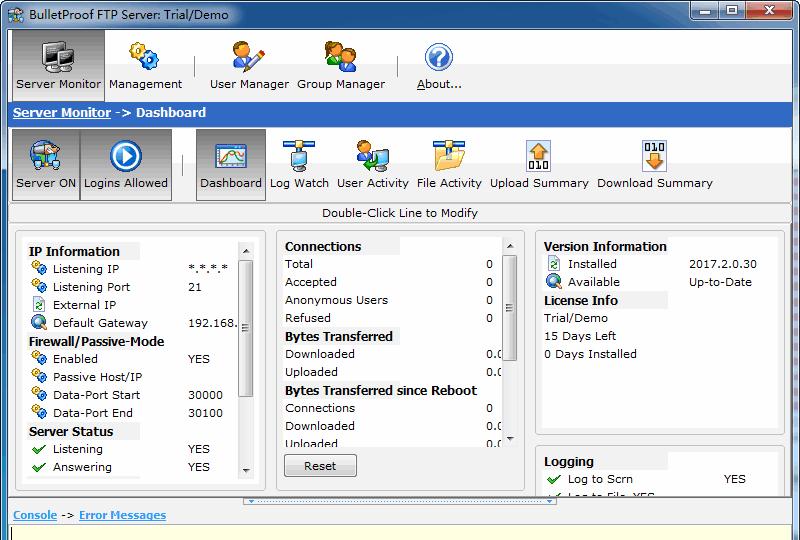Click the Listening IP gear icon

39,268
